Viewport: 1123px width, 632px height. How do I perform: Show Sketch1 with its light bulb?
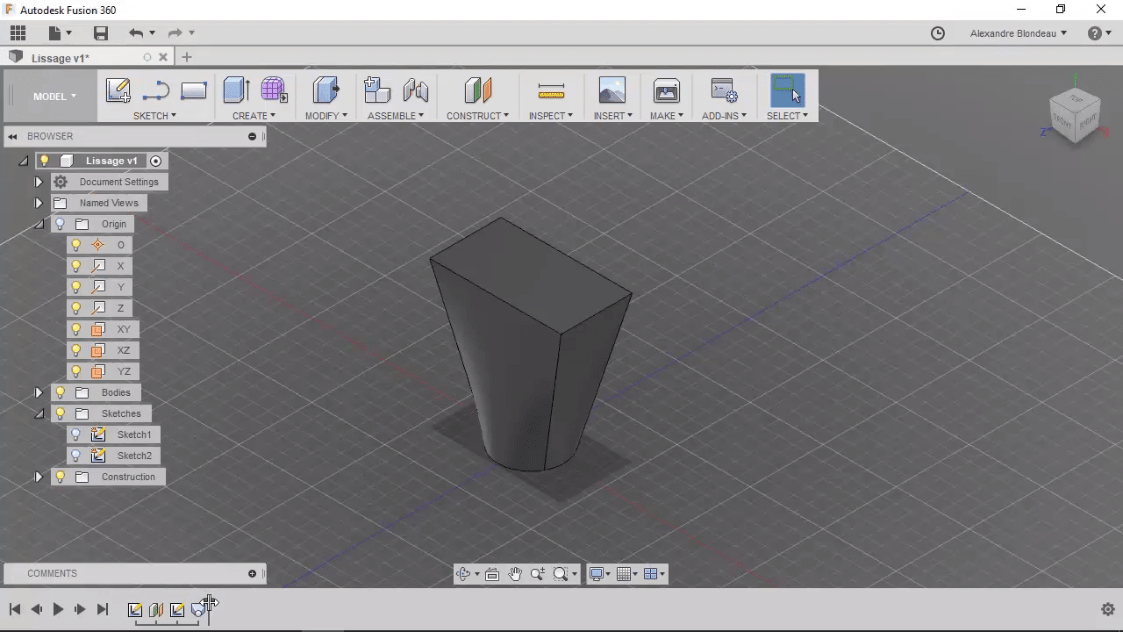coord(76,434)
